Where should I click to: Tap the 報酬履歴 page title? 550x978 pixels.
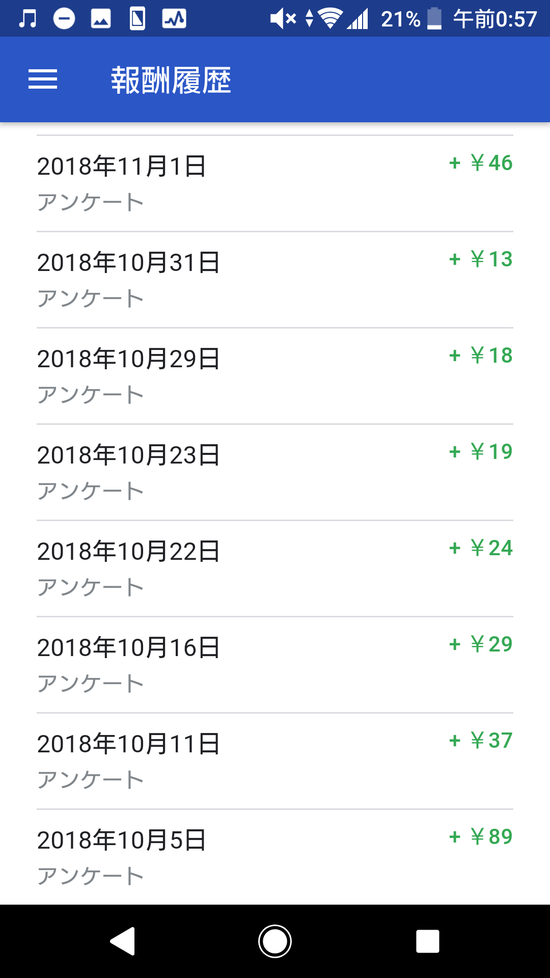pos(171,80)
